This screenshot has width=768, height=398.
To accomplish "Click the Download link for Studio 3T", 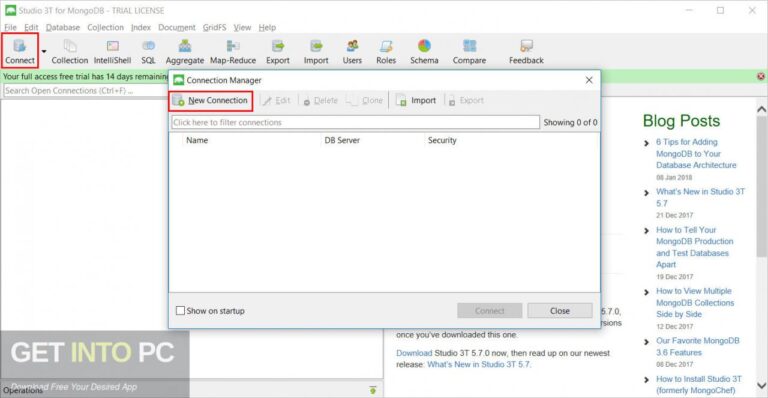I will pyautogui.click(x=414, y=353).
